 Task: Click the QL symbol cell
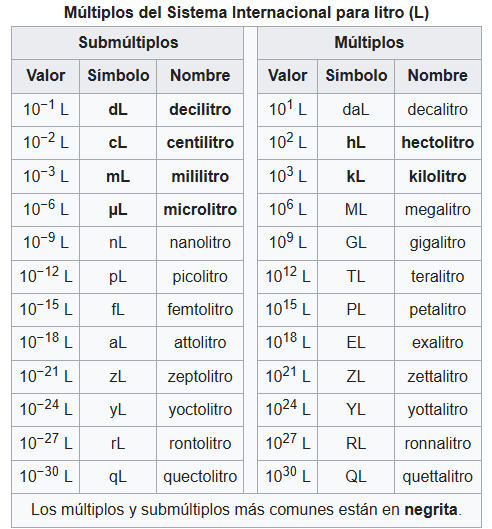point(356,477)
